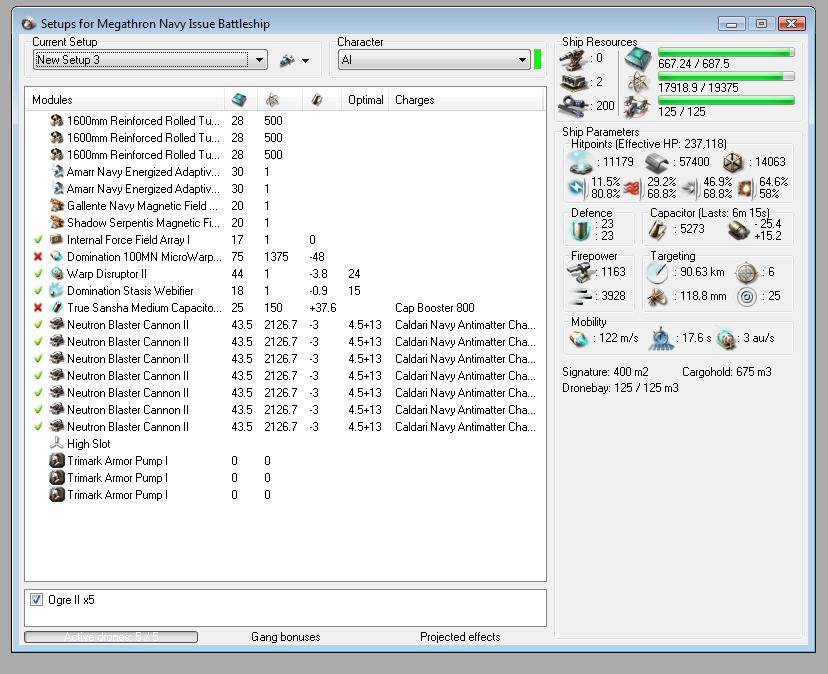
Task: Toggle the last Neutron Blaster Cannon II
Action: [38, 427]
